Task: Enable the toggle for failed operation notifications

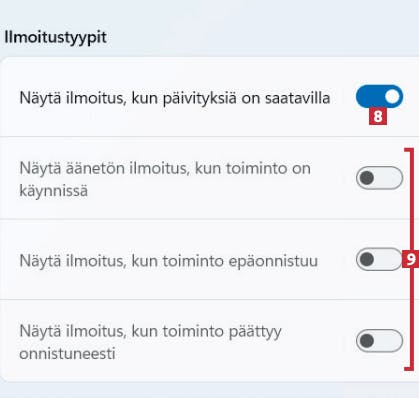Action: pyautogui.click(x=379, y=259)
